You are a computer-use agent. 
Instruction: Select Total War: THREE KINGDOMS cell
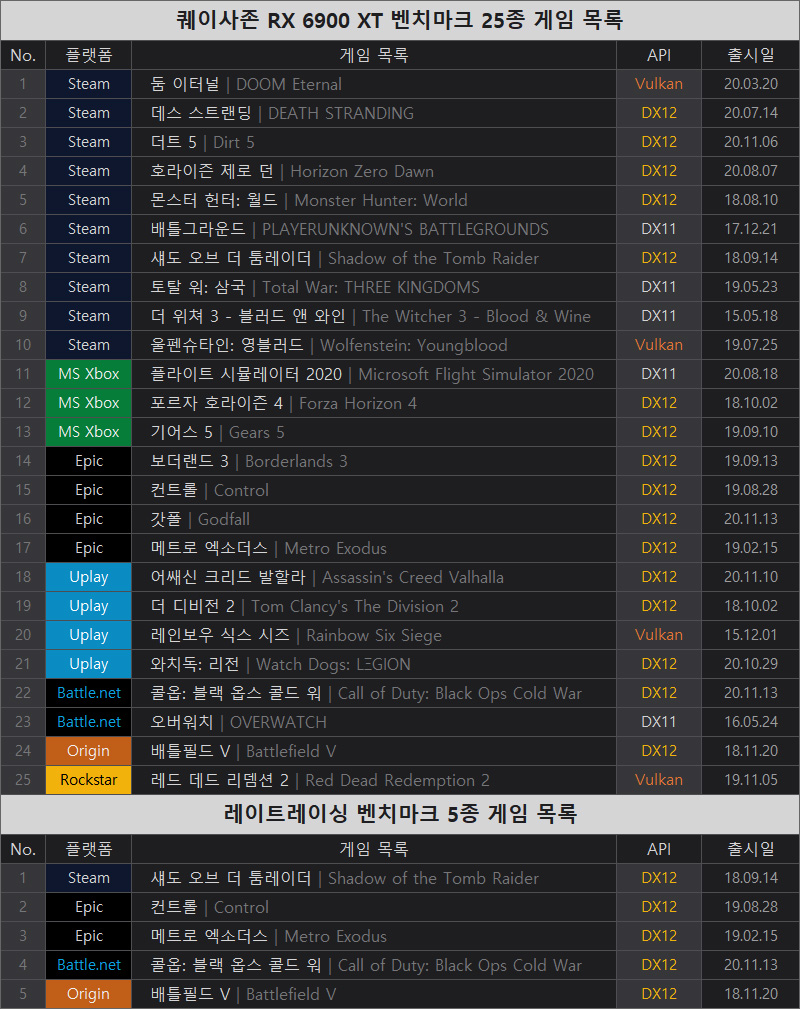click(374, 287)
